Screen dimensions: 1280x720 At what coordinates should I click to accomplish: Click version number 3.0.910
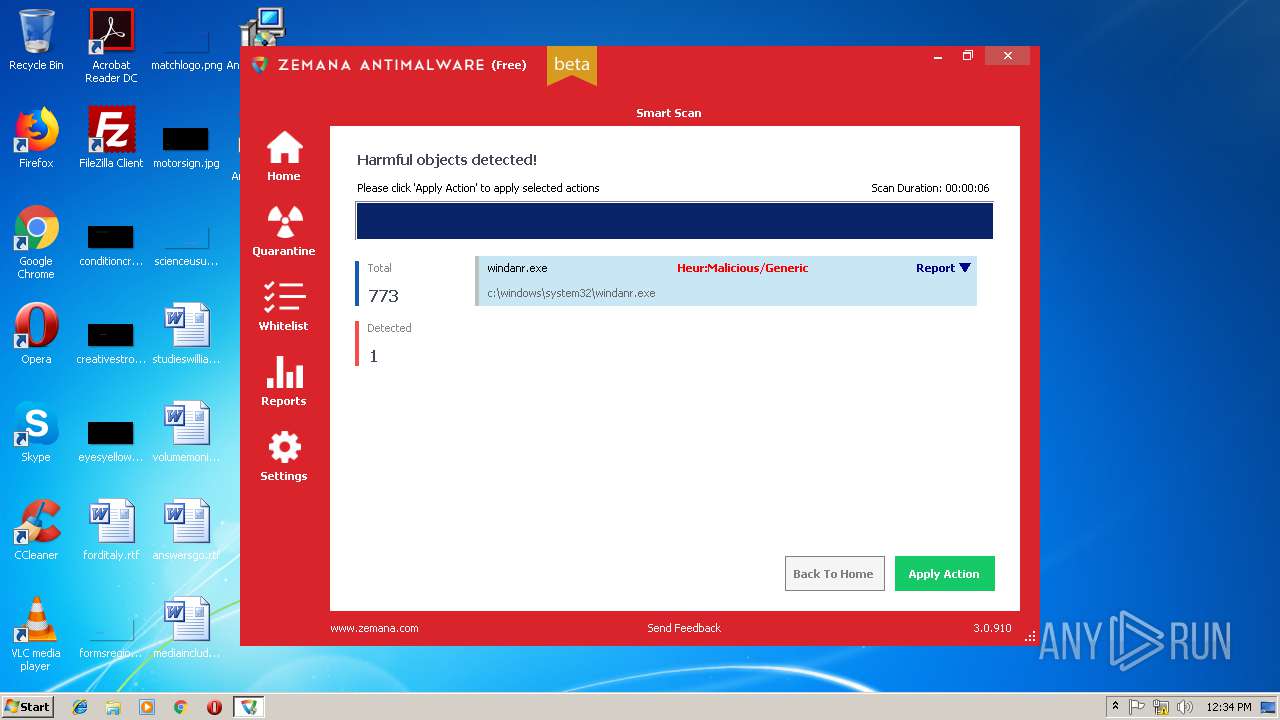click(992, 628)
